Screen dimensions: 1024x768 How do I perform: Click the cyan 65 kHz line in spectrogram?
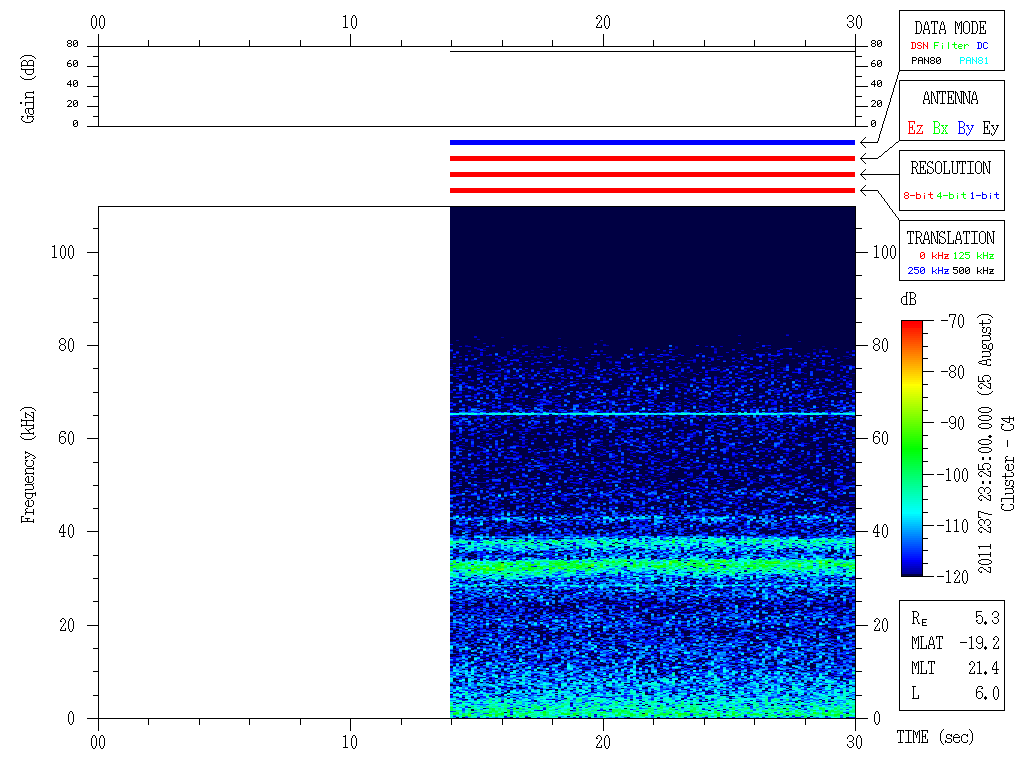coord(652,414)
